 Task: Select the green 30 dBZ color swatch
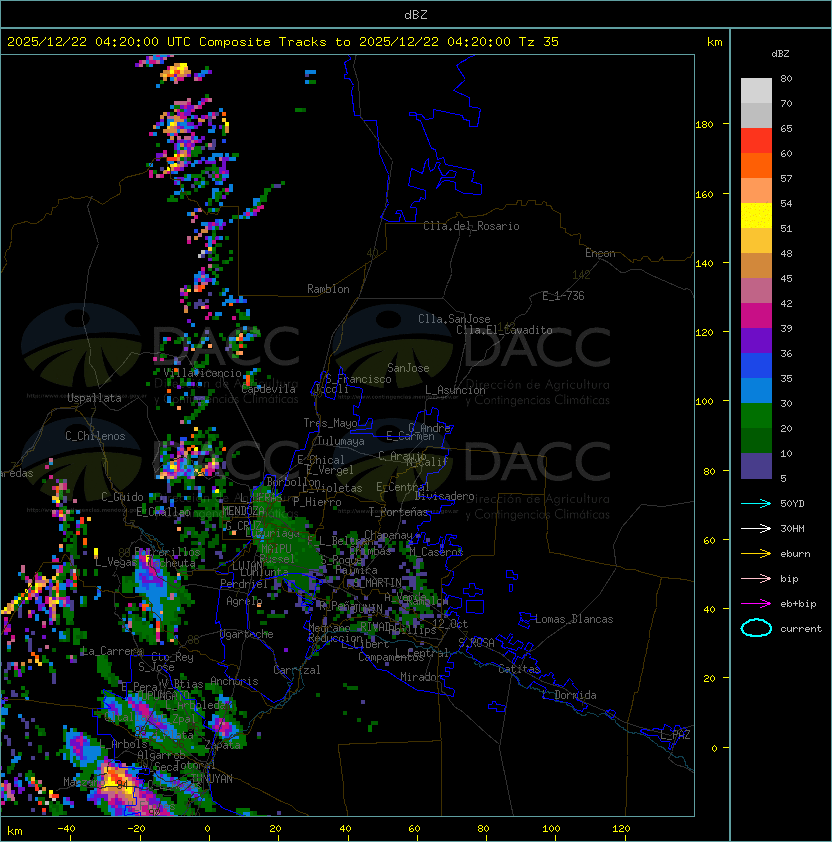pos(756,416)
